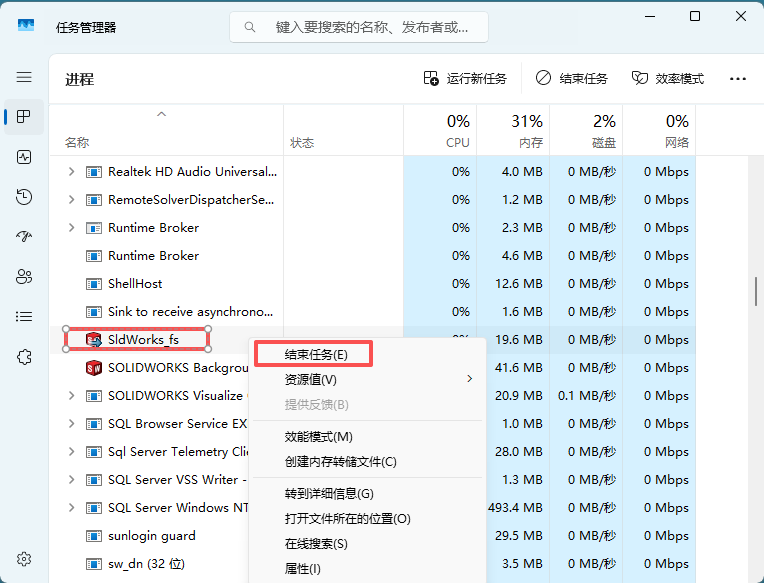Click the SOLIDWORKS Background process icon
Viewport: 764px width, 583px height.
94,368
